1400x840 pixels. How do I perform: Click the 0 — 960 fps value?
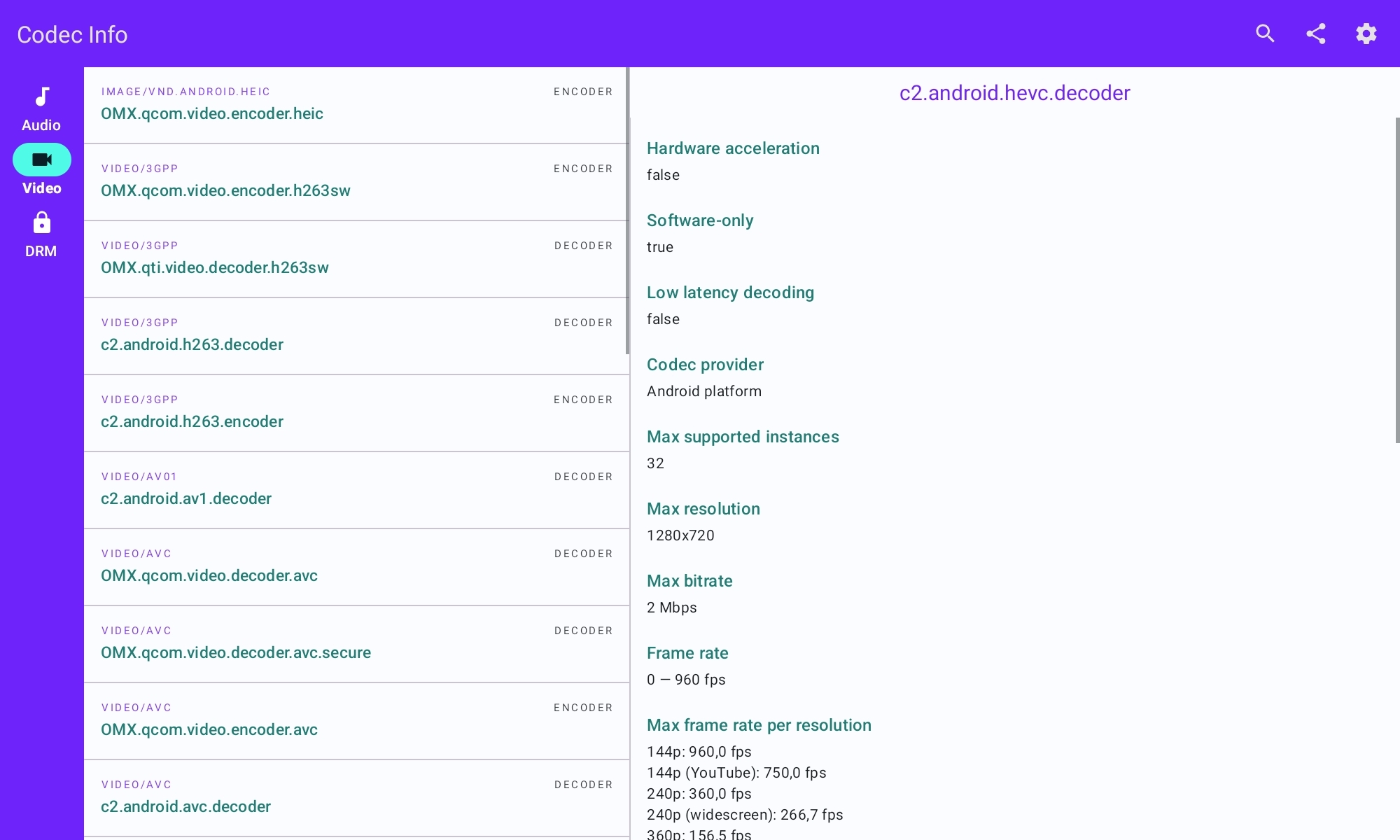click(686, 680)
